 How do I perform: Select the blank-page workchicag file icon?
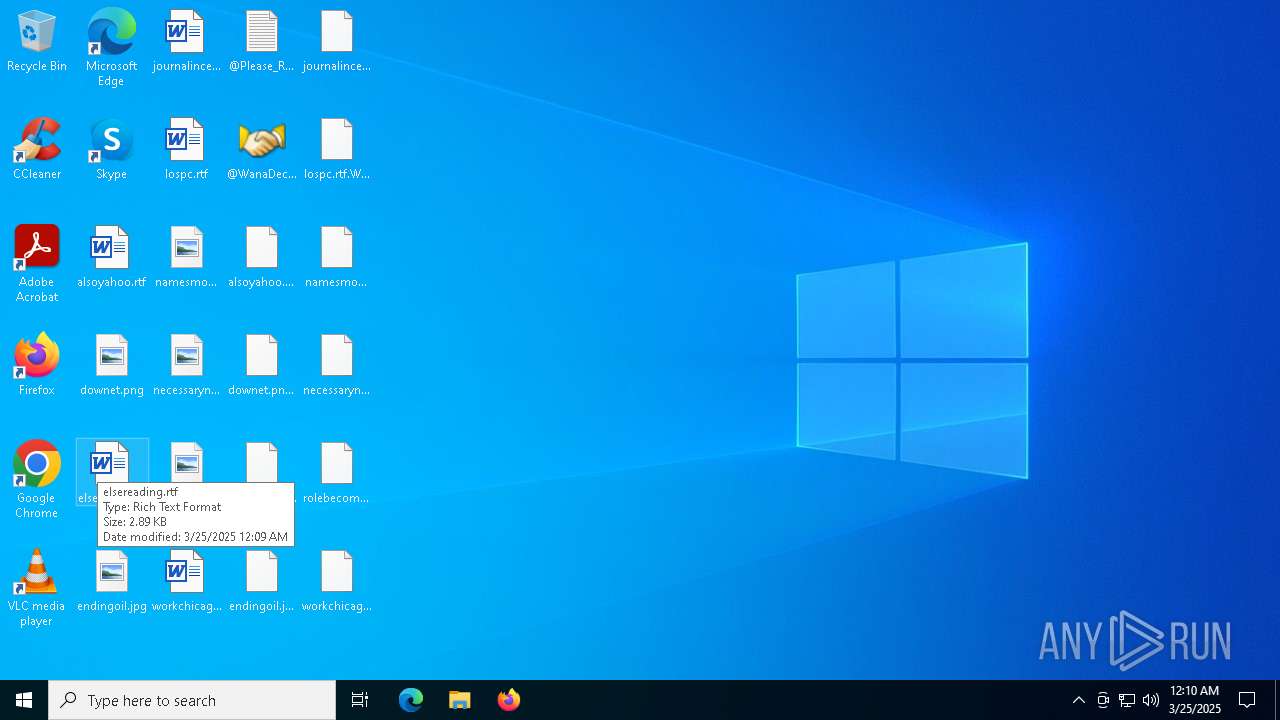coord(337,581)
